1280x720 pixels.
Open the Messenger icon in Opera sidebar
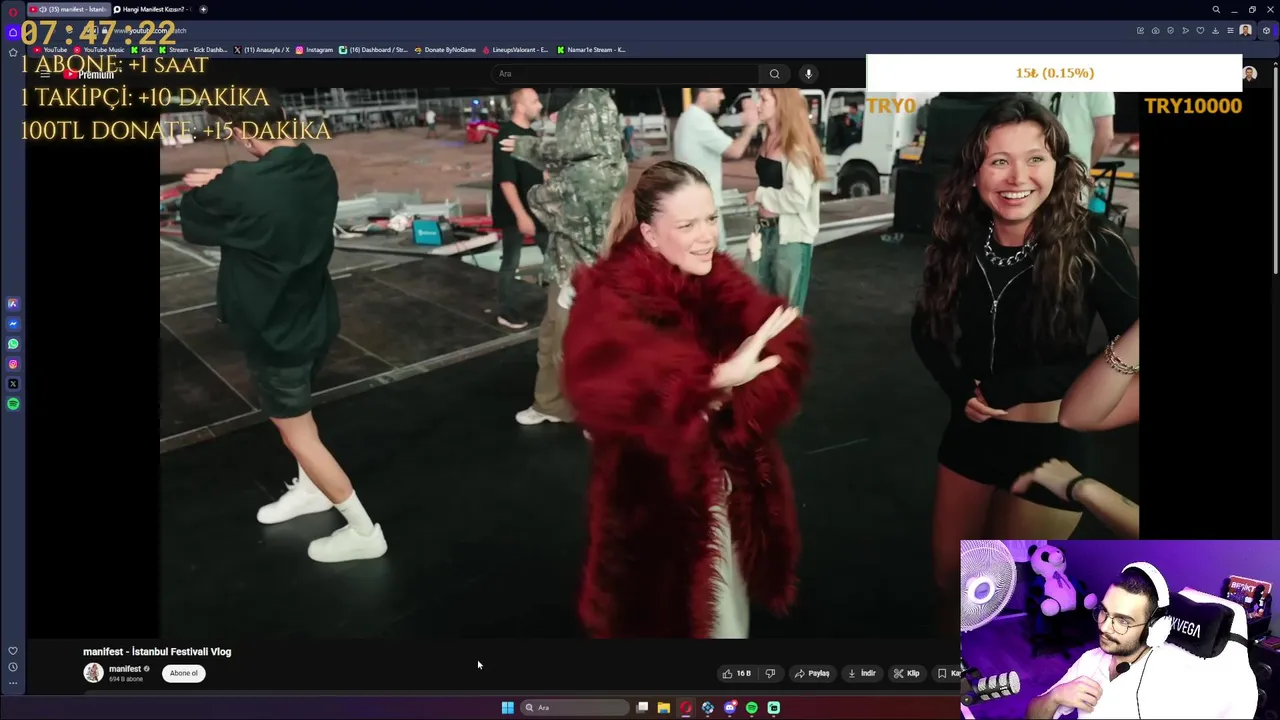(x=13, y=324)
